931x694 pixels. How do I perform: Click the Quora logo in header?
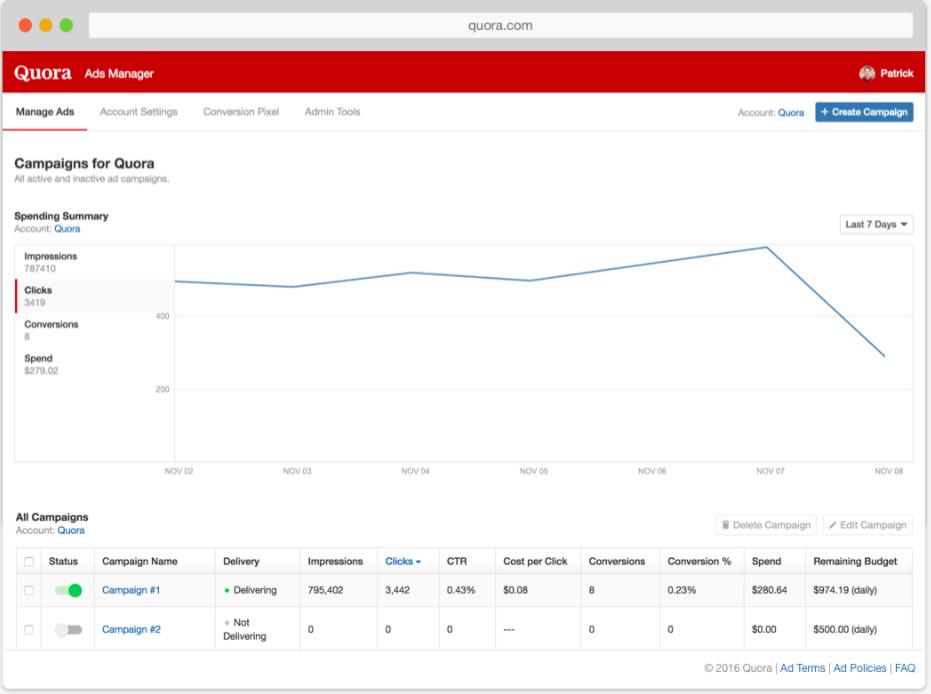(43, 72)
